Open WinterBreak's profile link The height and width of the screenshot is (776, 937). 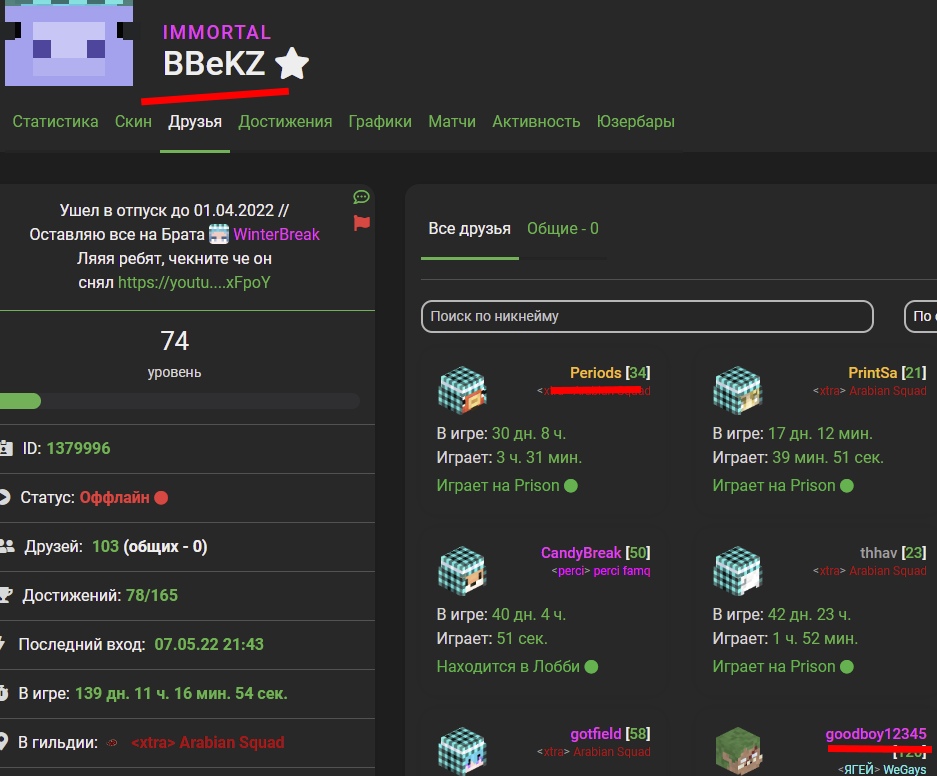tap(276, 235)
